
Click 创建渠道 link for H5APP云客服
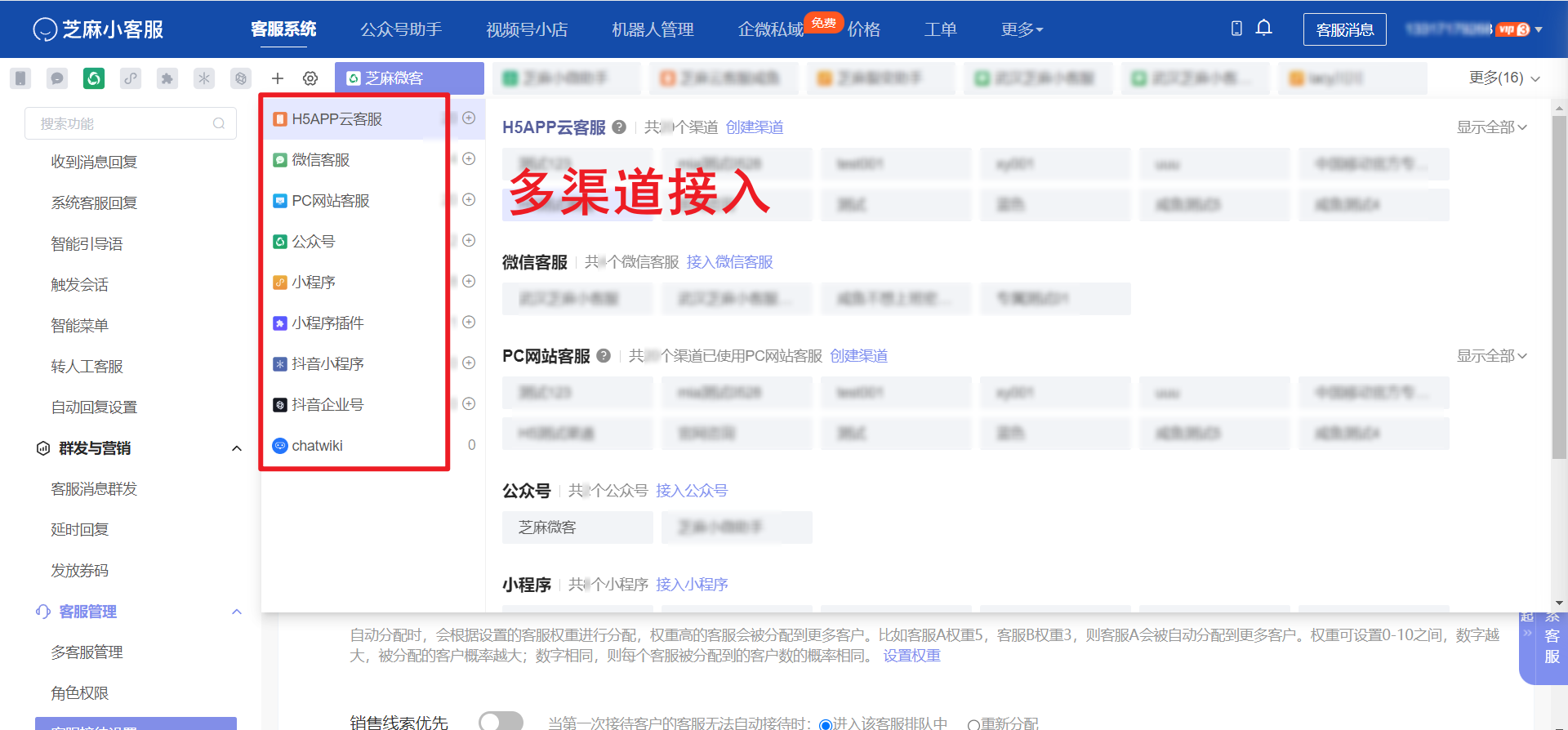pyautogui.click(x=755, y=127)
